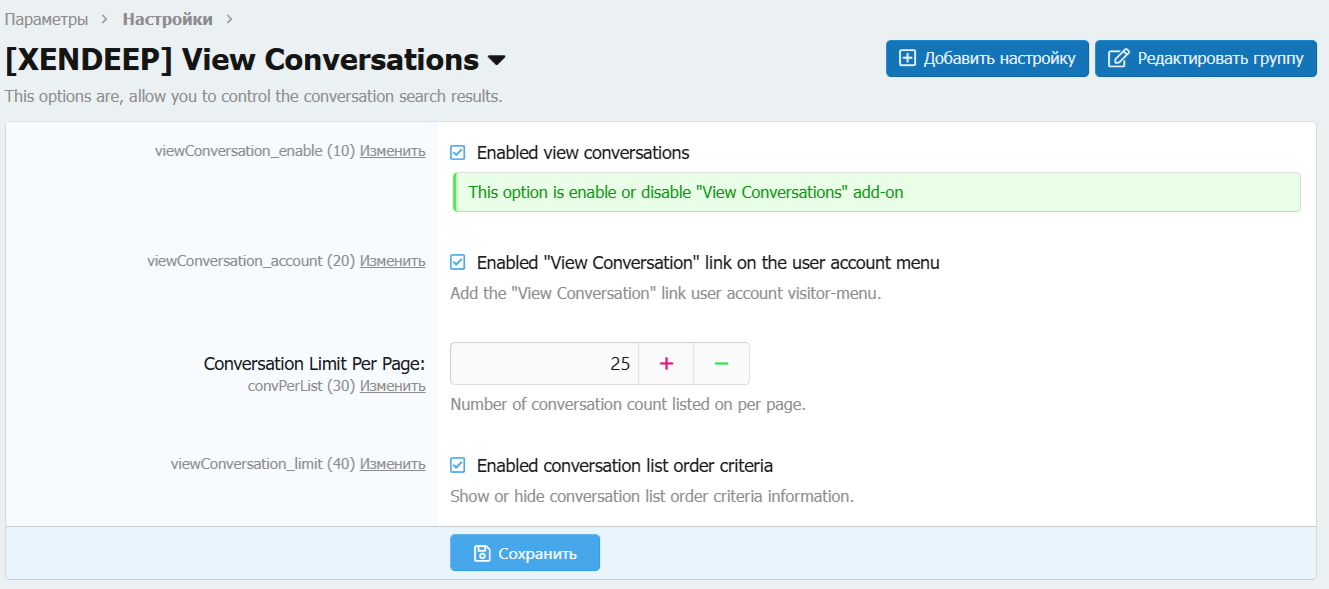Go to Настройки breadcrumb

[x=167, y=19]
